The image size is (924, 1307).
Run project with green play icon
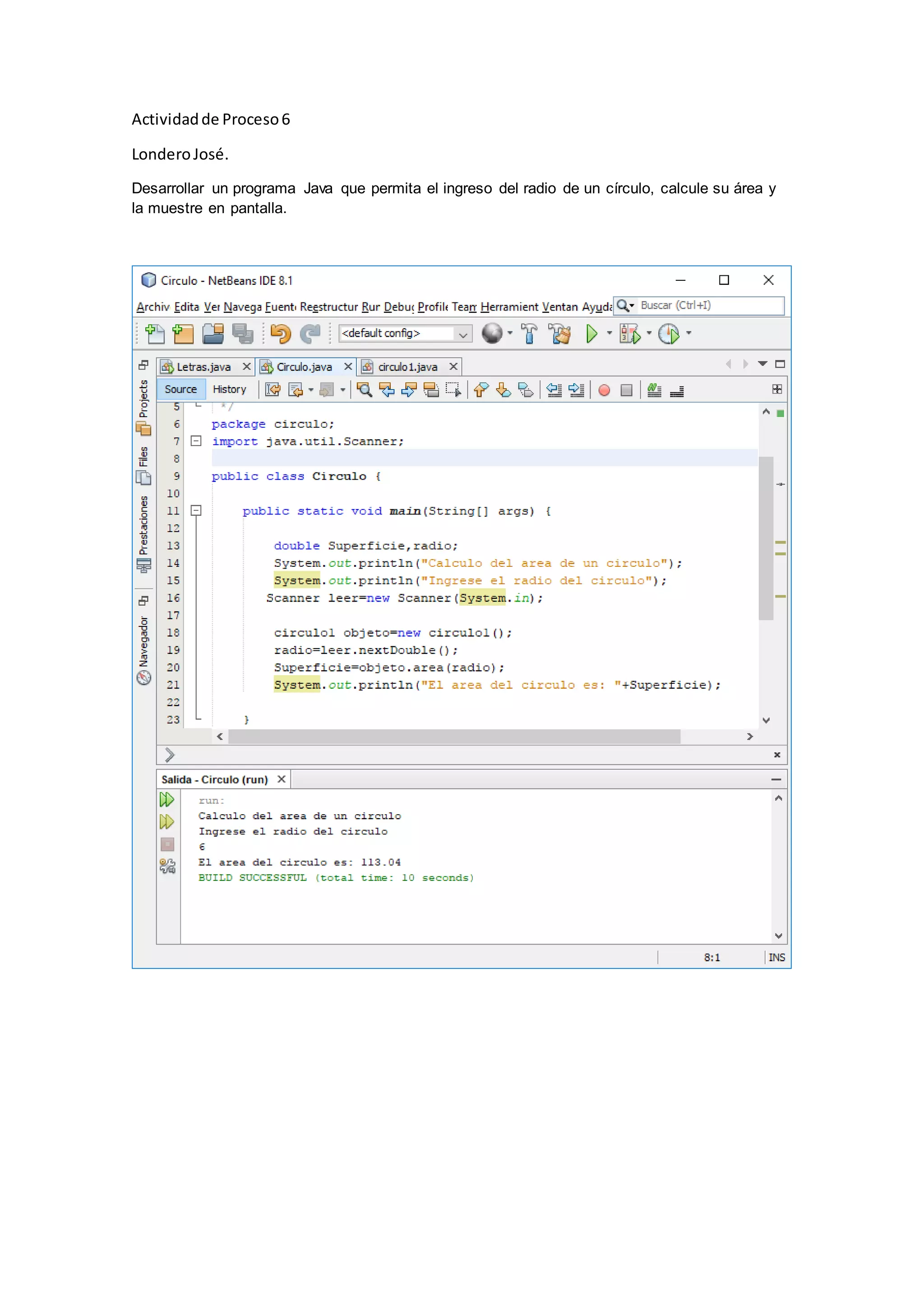click(x=592, y=334)
